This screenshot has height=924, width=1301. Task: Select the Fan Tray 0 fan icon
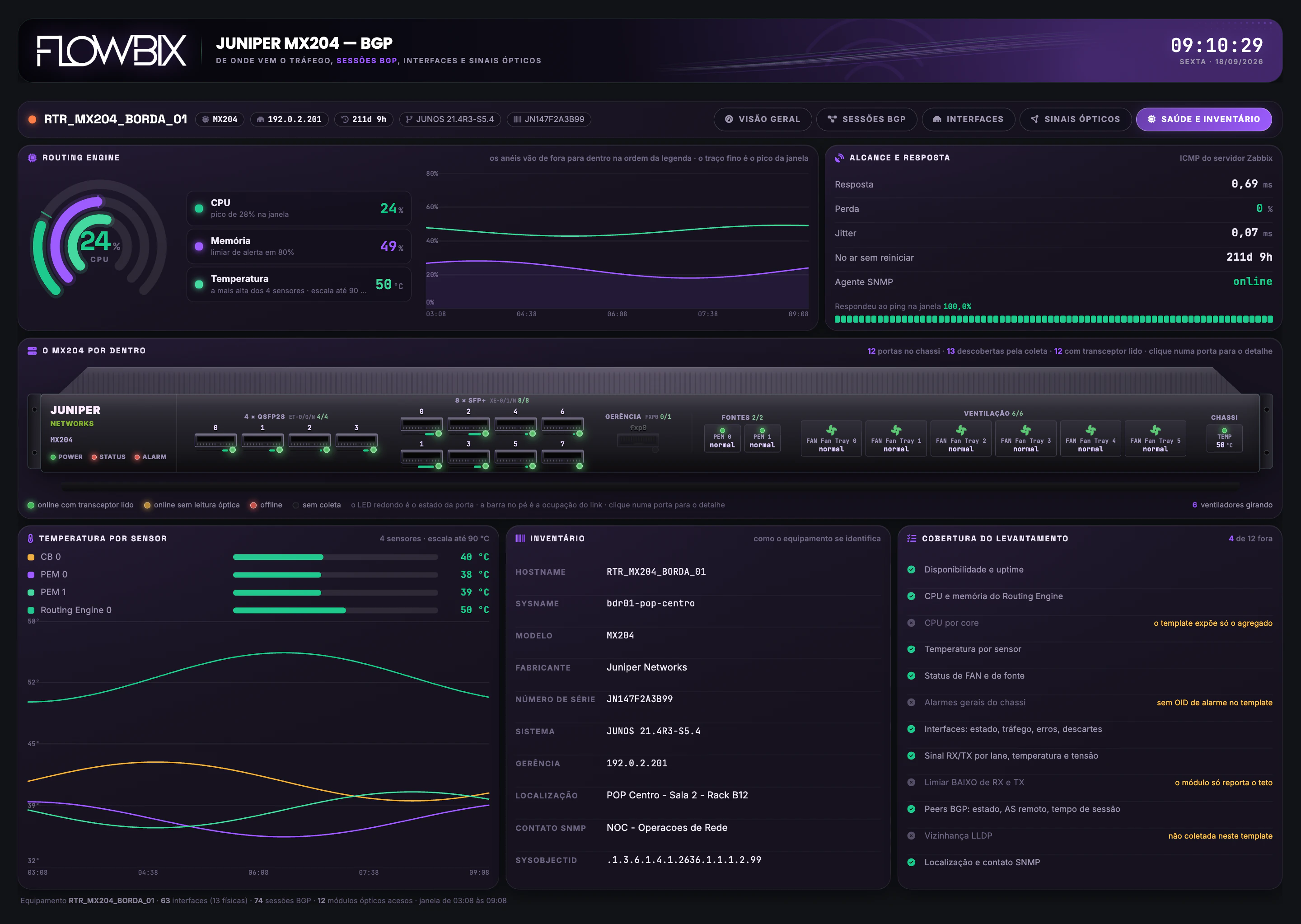[831, 430]
